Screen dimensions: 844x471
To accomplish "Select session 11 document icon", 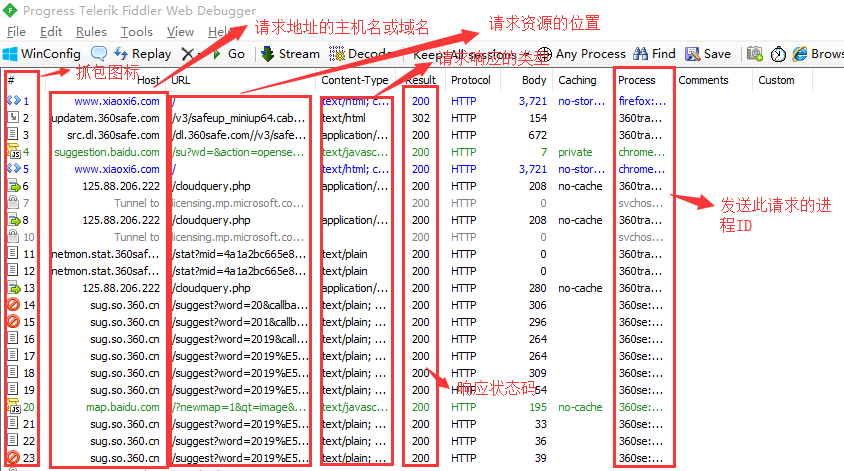I will pos(13,253).
